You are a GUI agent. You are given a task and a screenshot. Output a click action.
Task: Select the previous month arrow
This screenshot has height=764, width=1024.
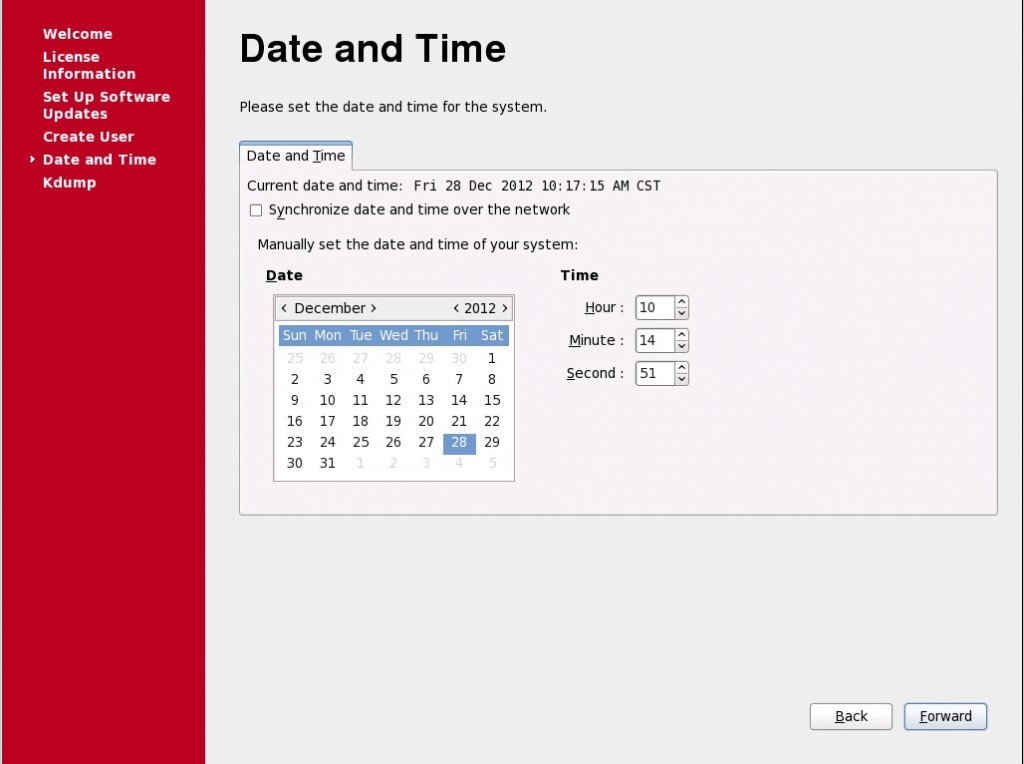[283, 308]
